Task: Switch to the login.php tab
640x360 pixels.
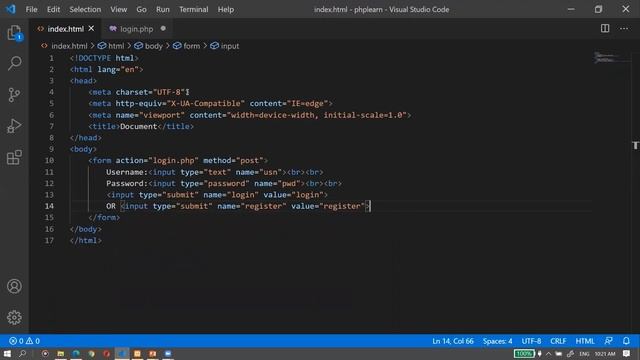Action: tap(136, 29)
